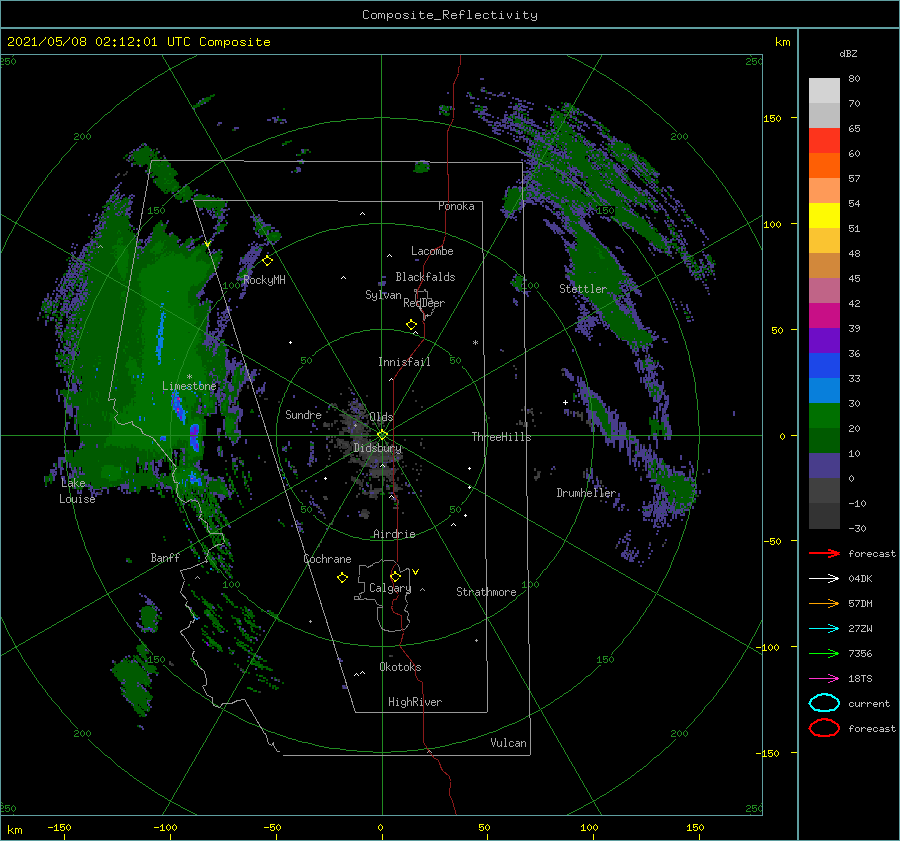This screenshot has width=900, height=841.
Task: Click the Lake Louise label
Action: point(77,491)
